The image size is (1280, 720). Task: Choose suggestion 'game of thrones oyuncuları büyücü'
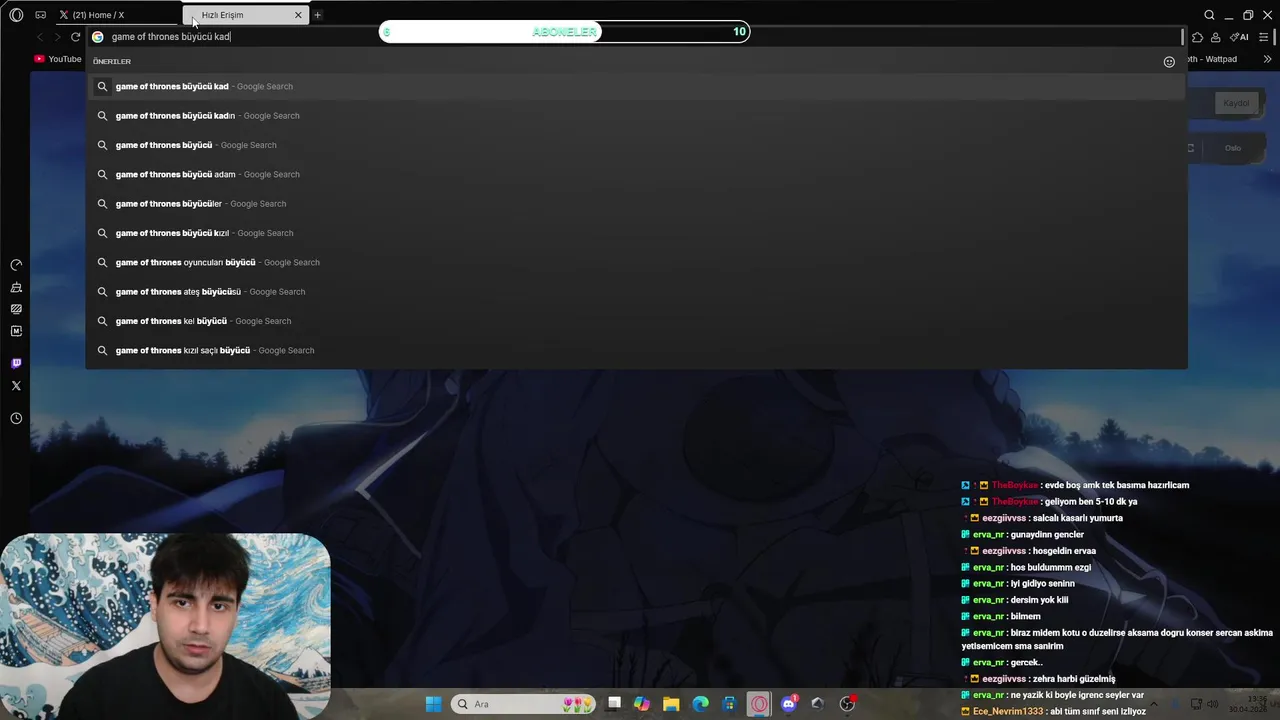(636, 262)
